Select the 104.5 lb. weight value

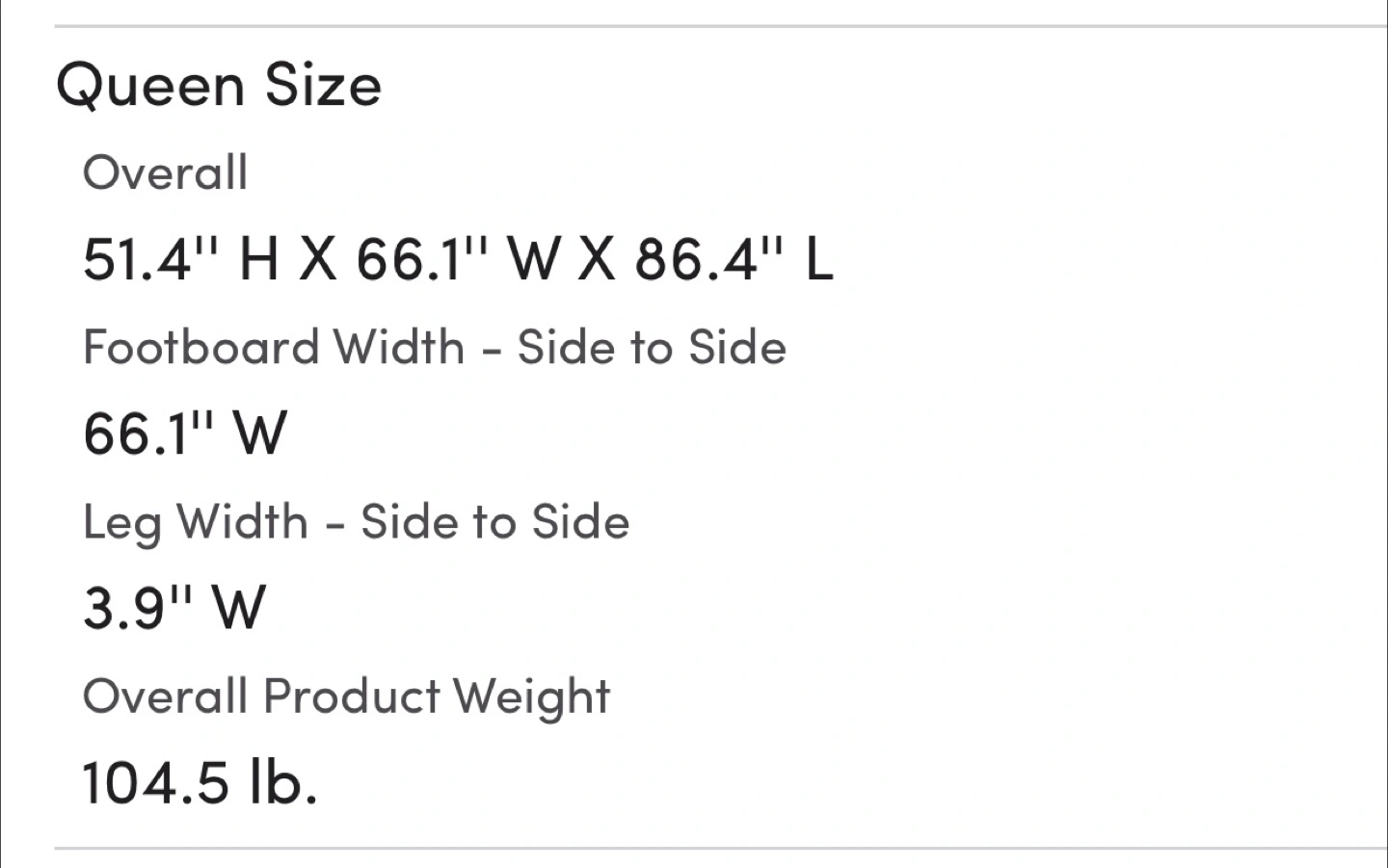[x=200, y=782]
